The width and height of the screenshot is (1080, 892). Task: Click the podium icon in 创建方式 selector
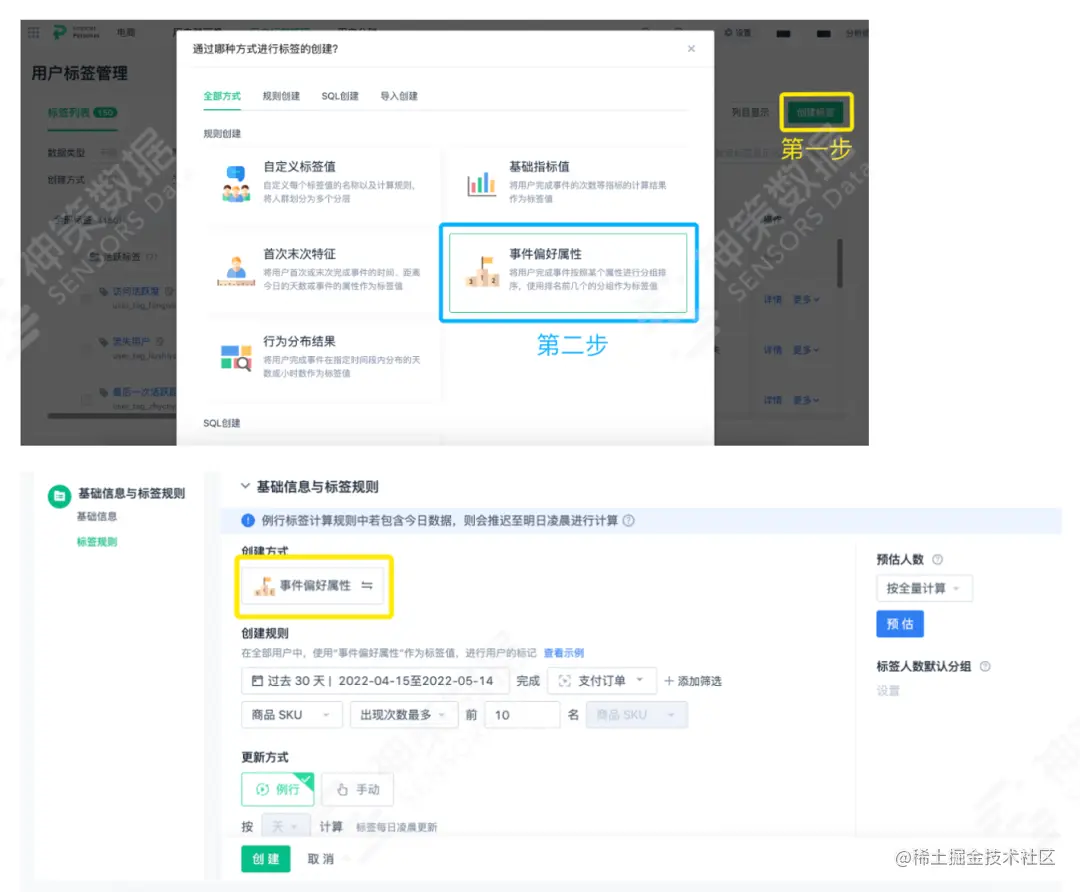tap(264, 586)
